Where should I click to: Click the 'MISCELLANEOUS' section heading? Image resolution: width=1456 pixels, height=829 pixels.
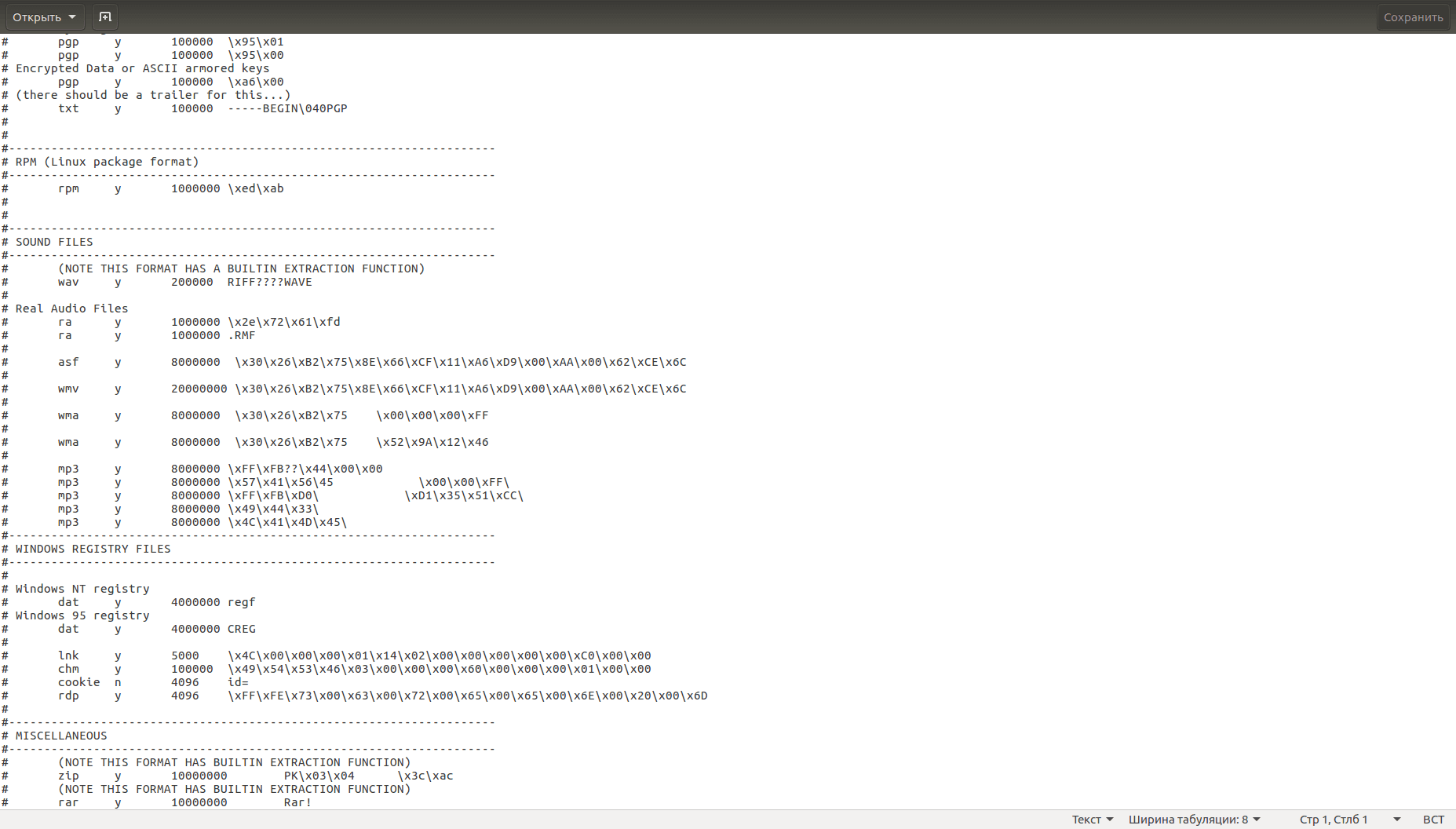point(61,736)
